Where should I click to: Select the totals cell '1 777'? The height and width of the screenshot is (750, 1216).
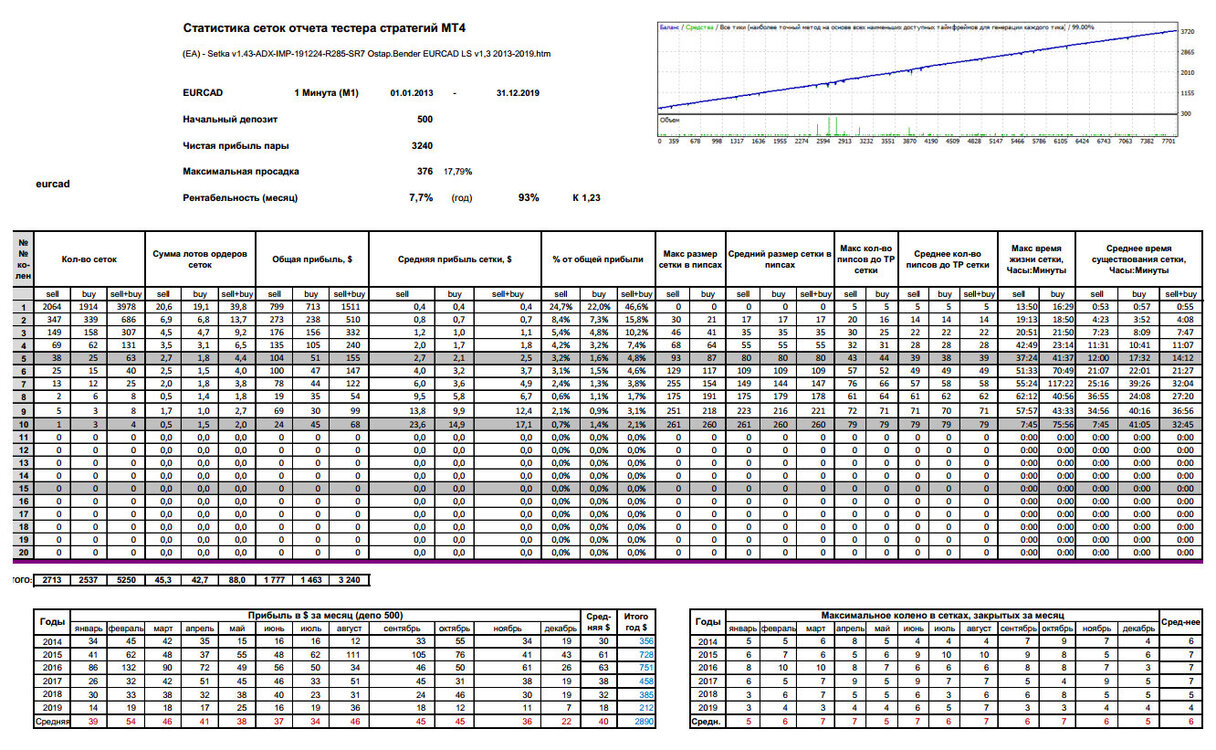274,580
